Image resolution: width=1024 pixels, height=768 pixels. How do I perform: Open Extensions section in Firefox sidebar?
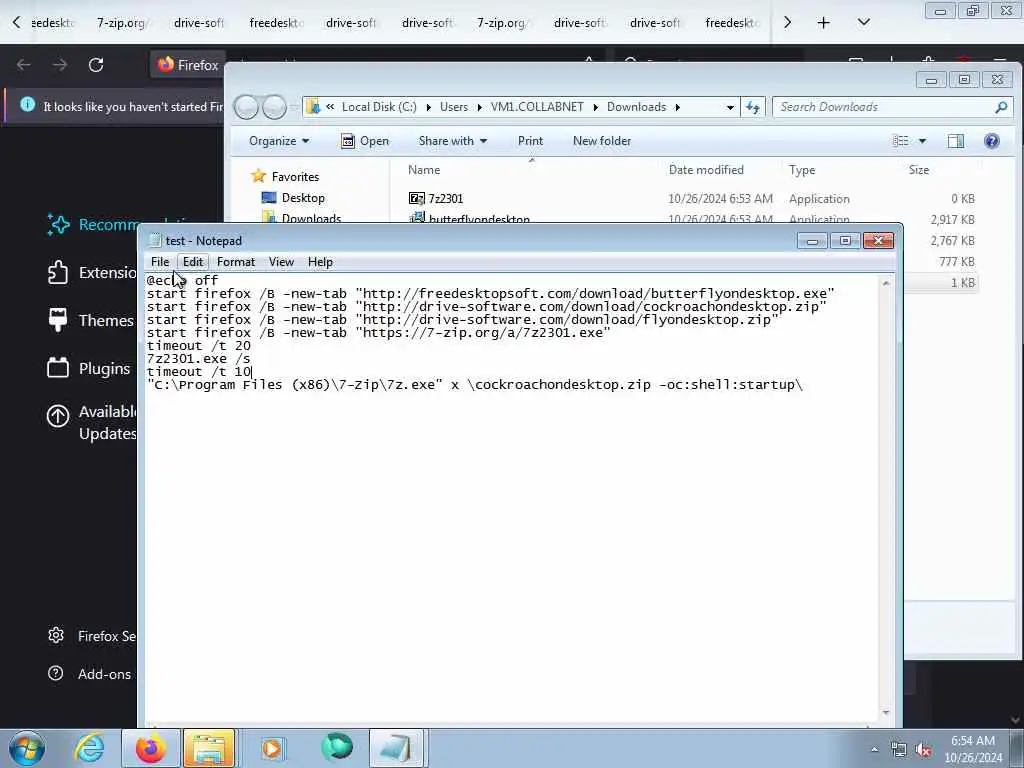[x=91, y=272]
